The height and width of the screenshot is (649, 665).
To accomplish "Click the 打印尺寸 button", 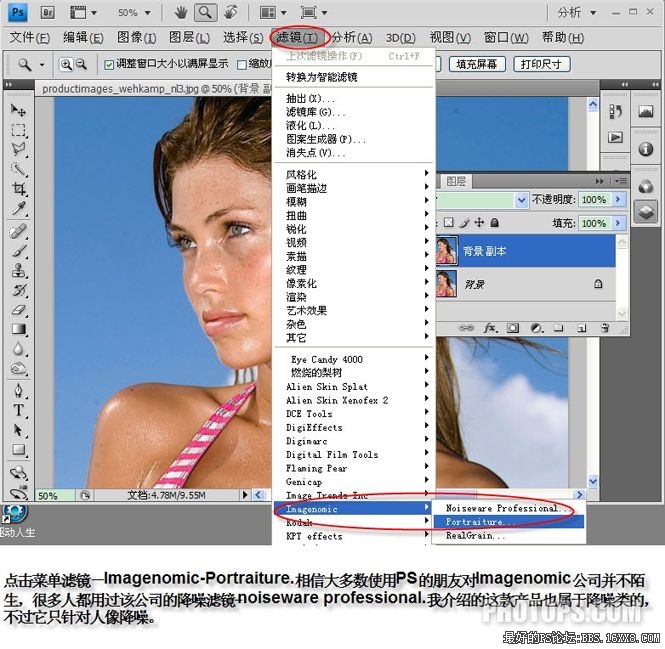I will 541,64.
